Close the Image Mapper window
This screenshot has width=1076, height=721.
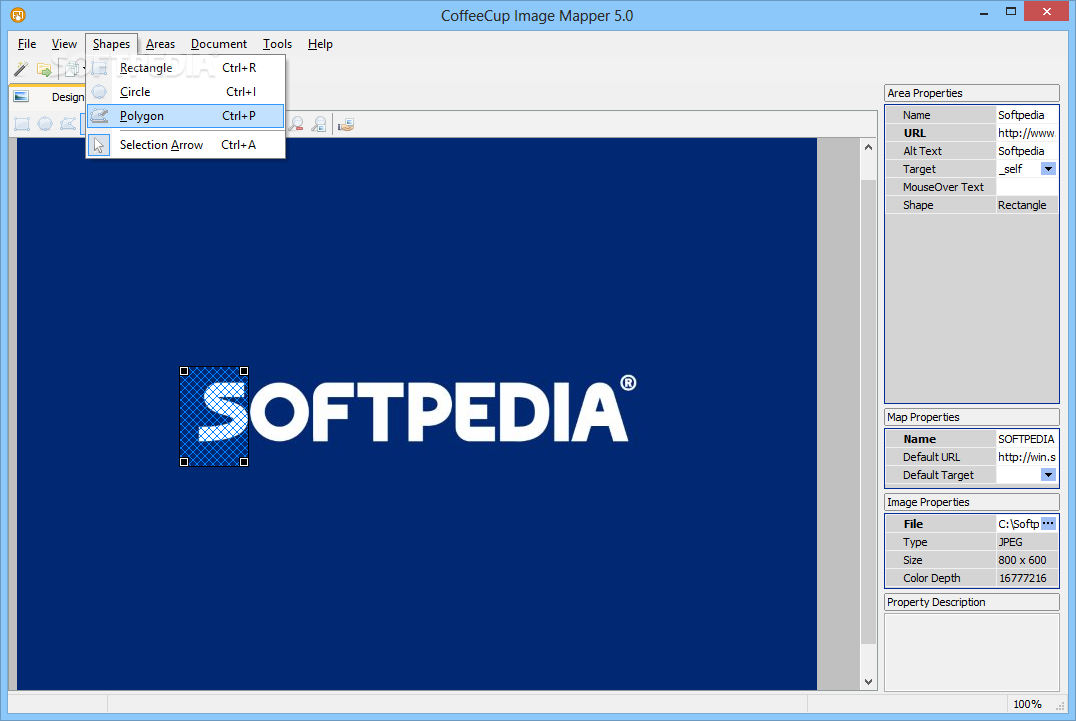(x=1046, y=12)
